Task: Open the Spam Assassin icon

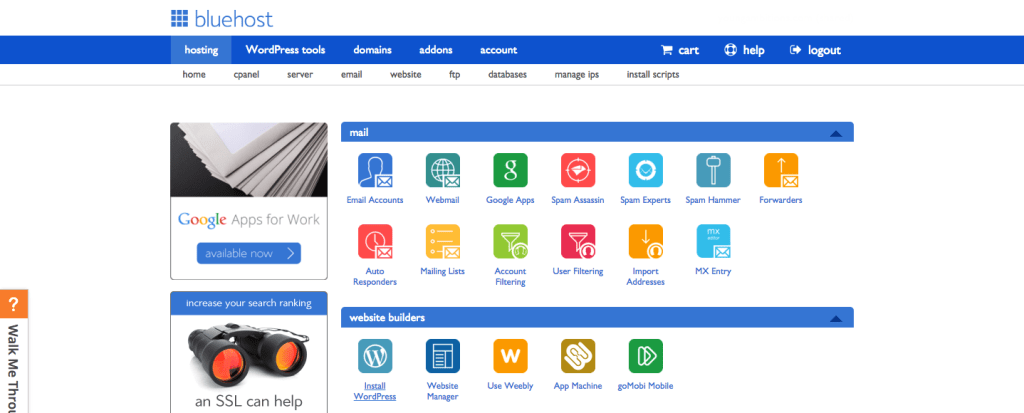Action: 578,171
